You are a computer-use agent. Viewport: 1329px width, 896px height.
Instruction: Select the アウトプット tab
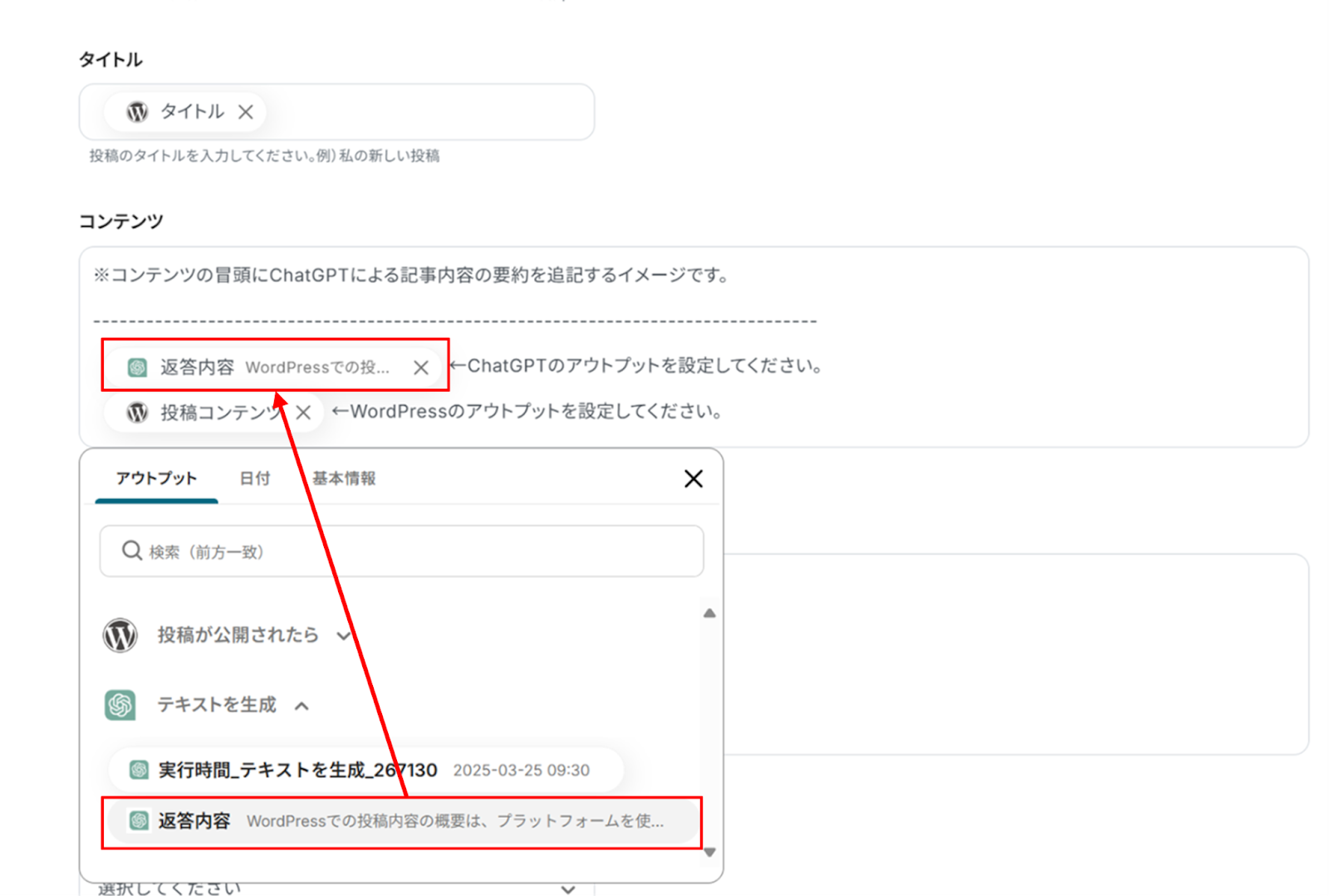click(156, 478)
